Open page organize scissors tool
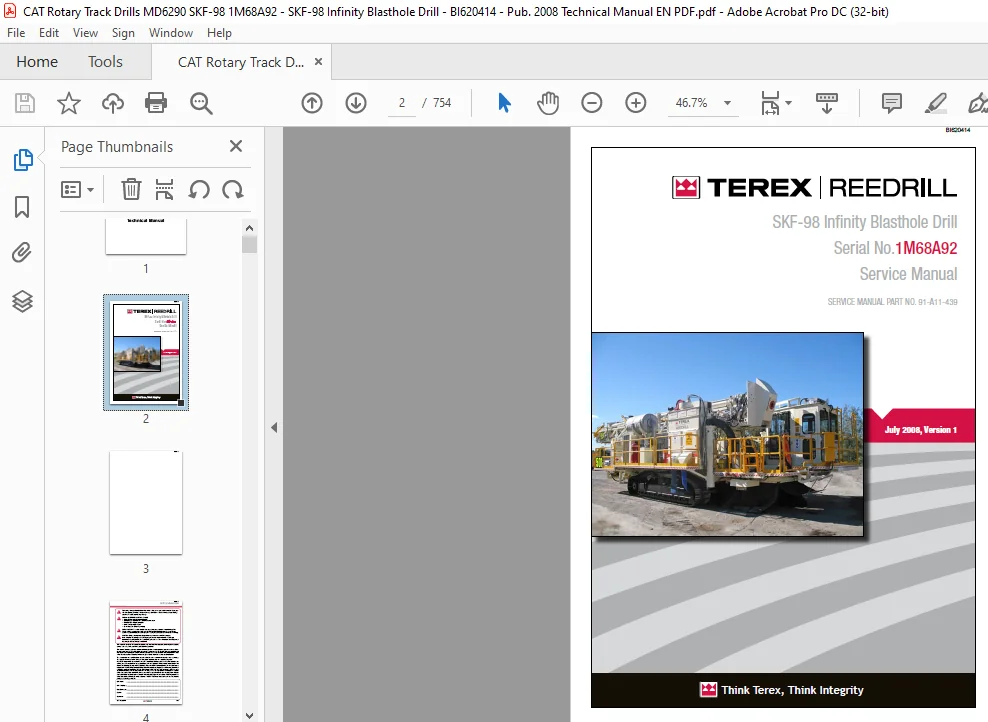 pyautogui.click(x=164, y=189)
